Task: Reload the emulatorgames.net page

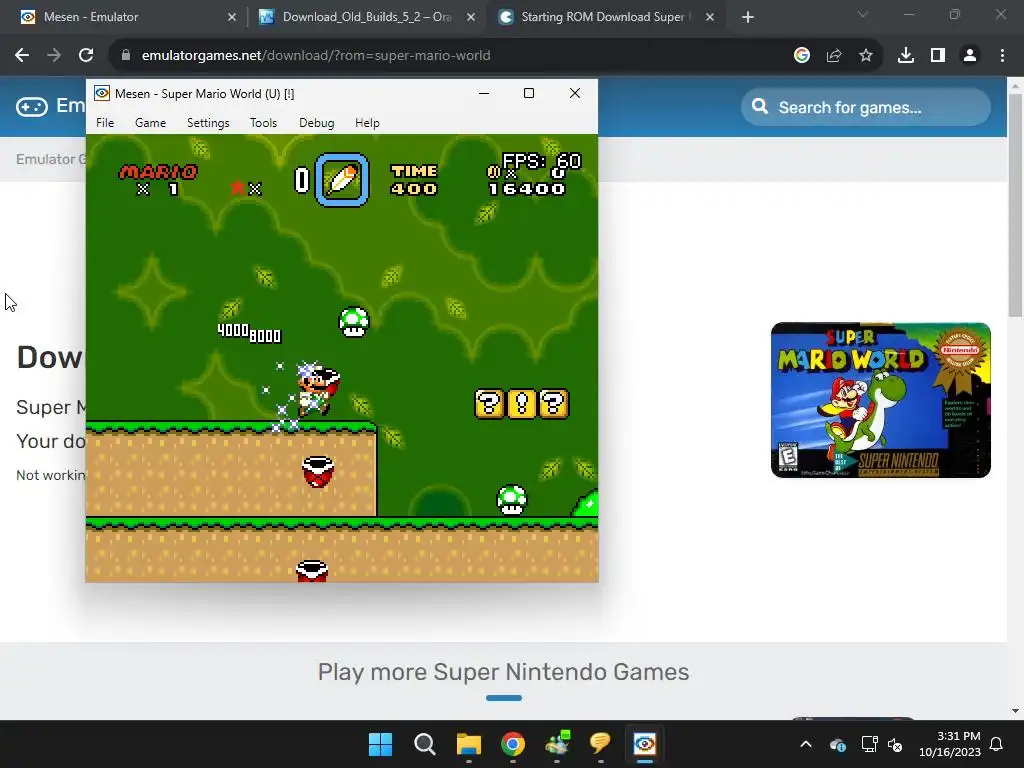Action: pos(86,56)
